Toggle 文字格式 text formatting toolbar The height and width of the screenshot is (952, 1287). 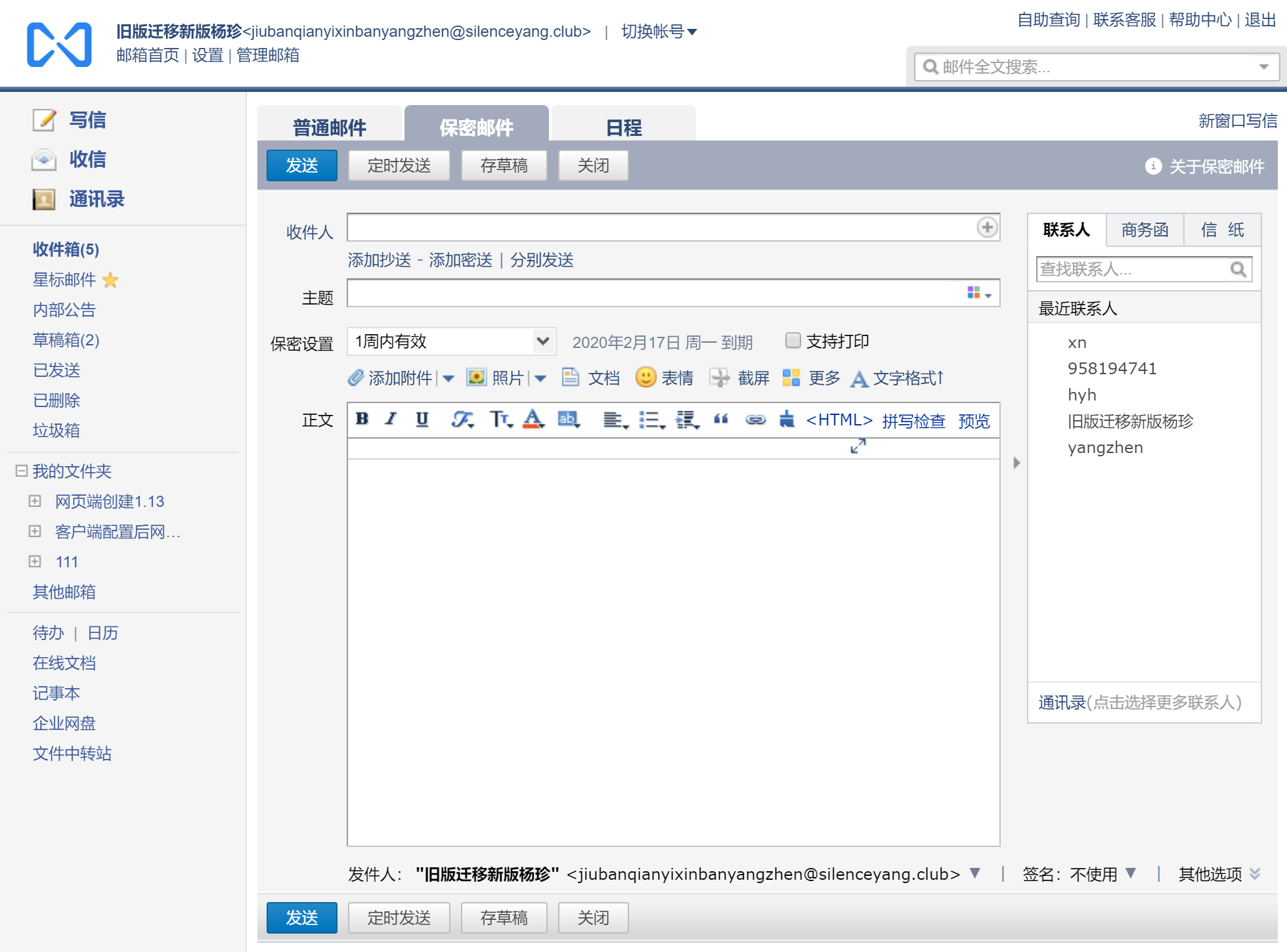(897, 378)
